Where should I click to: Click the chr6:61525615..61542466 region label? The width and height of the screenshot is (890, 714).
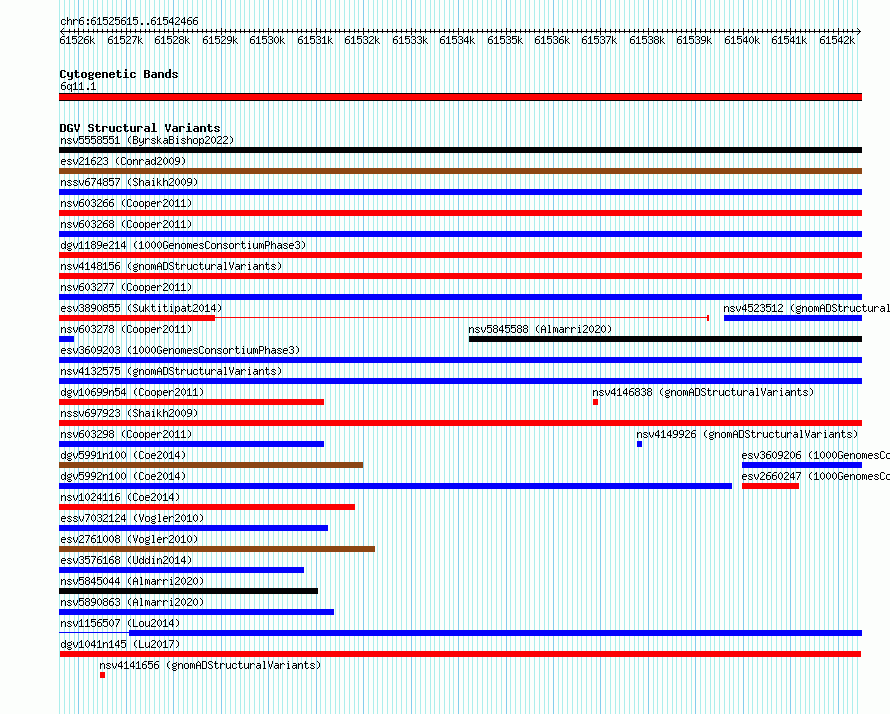click(129, 21)
